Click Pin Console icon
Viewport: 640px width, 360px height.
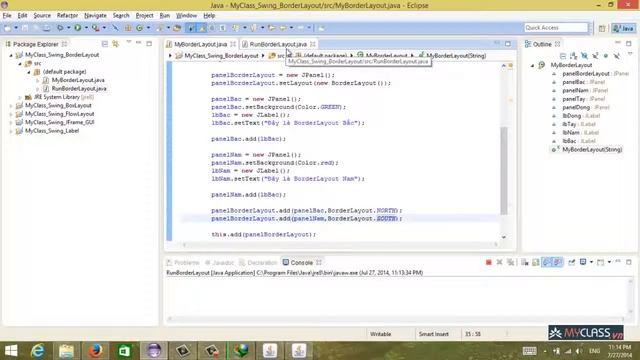point(571,262)
